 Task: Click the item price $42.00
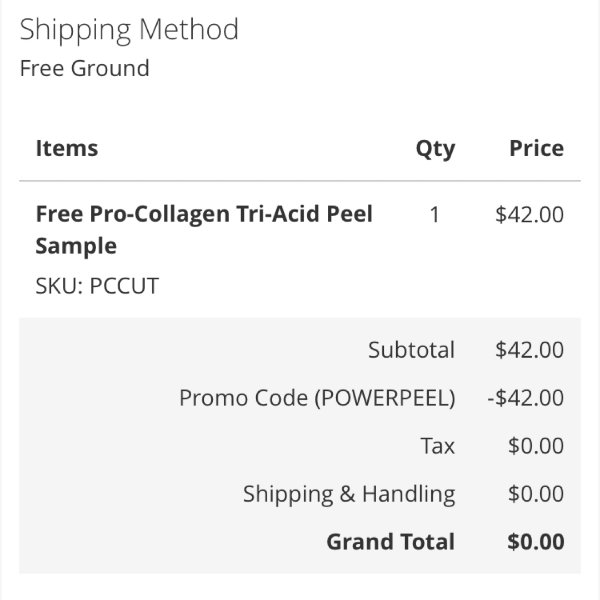[529, 214]
